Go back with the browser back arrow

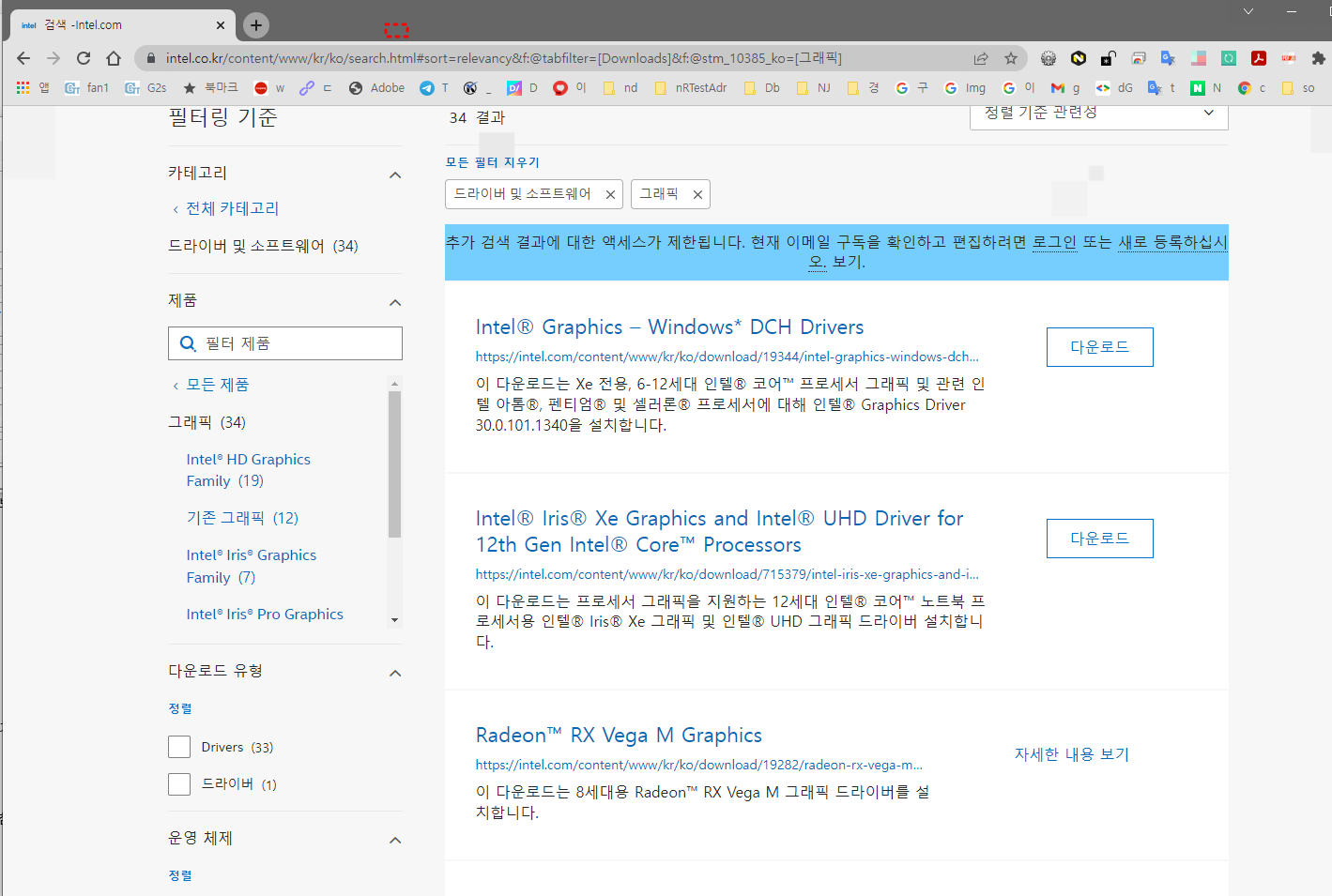click(x=23, y=58)
